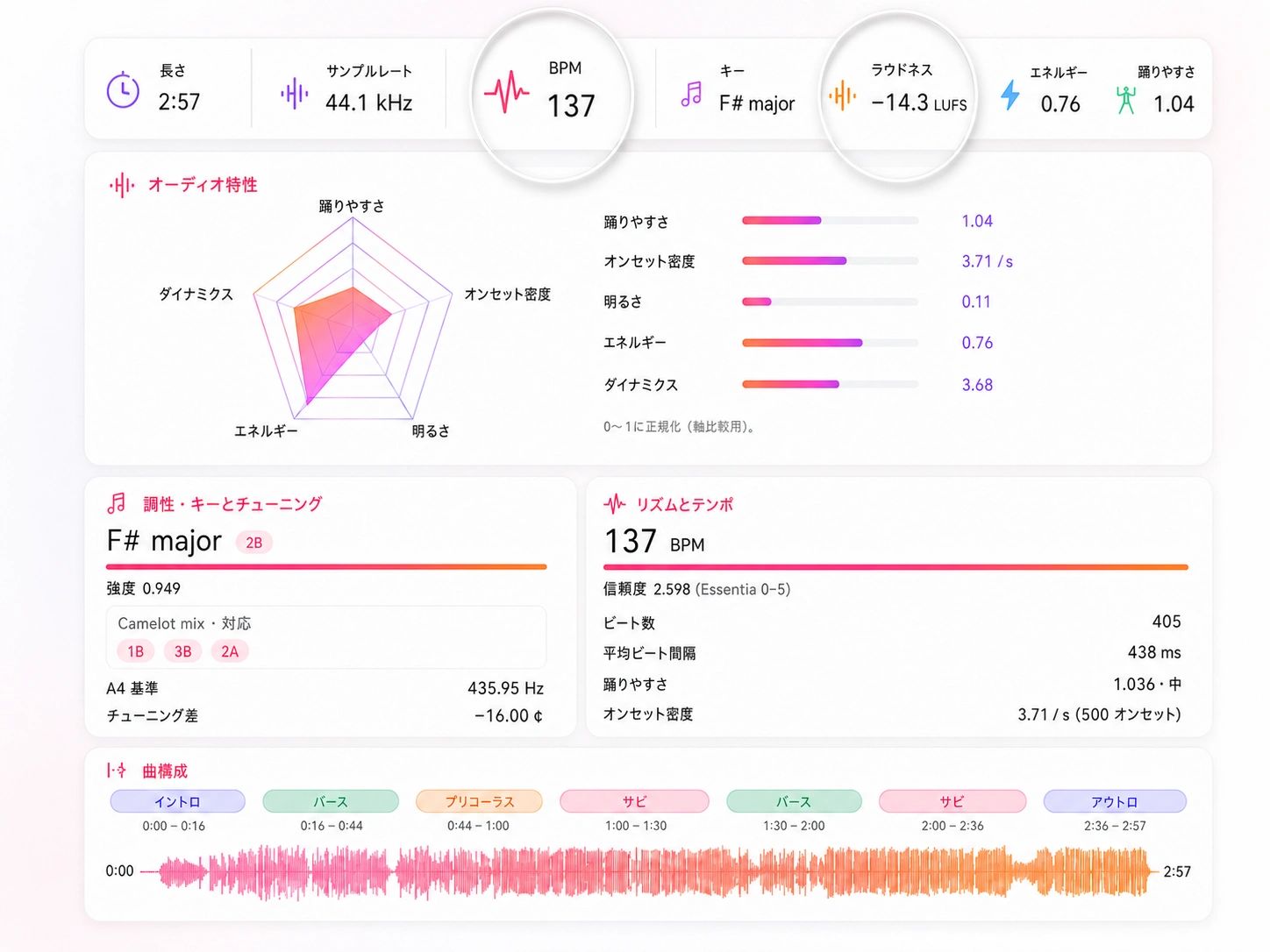1270x952 pixels.
Task: Click the −16.00 ¢ tuning offset value
Action: [x=509, y=716]
